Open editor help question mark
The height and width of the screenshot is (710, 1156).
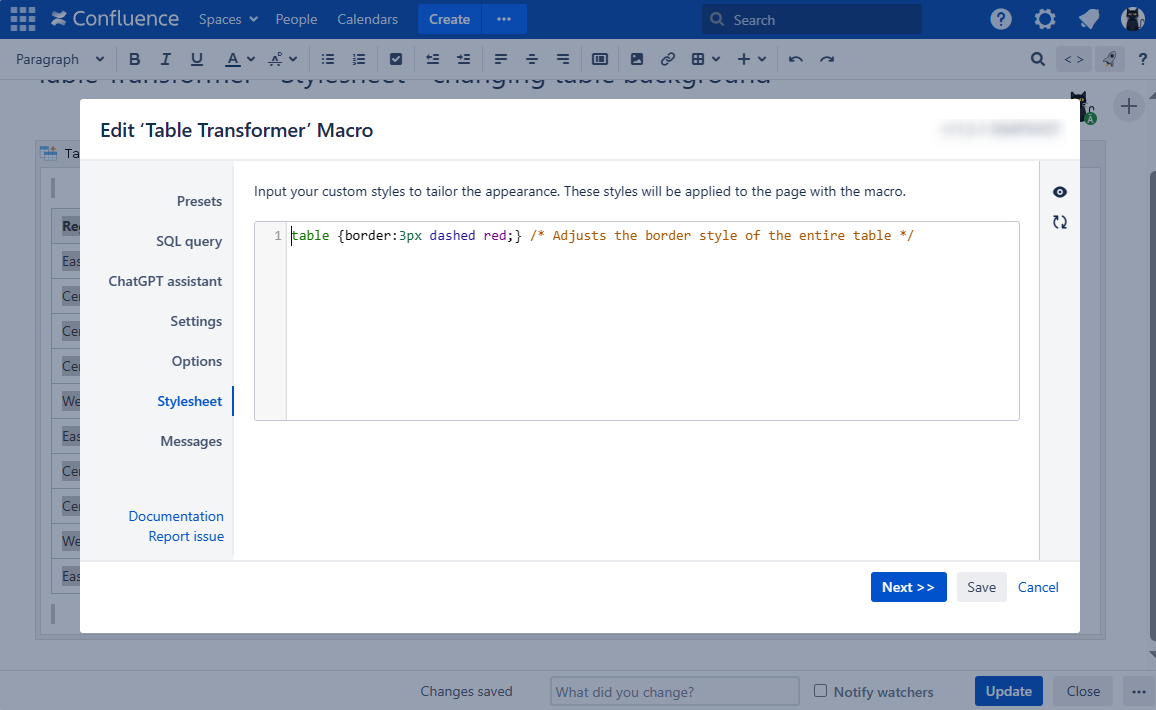(x=1143, y=59)
